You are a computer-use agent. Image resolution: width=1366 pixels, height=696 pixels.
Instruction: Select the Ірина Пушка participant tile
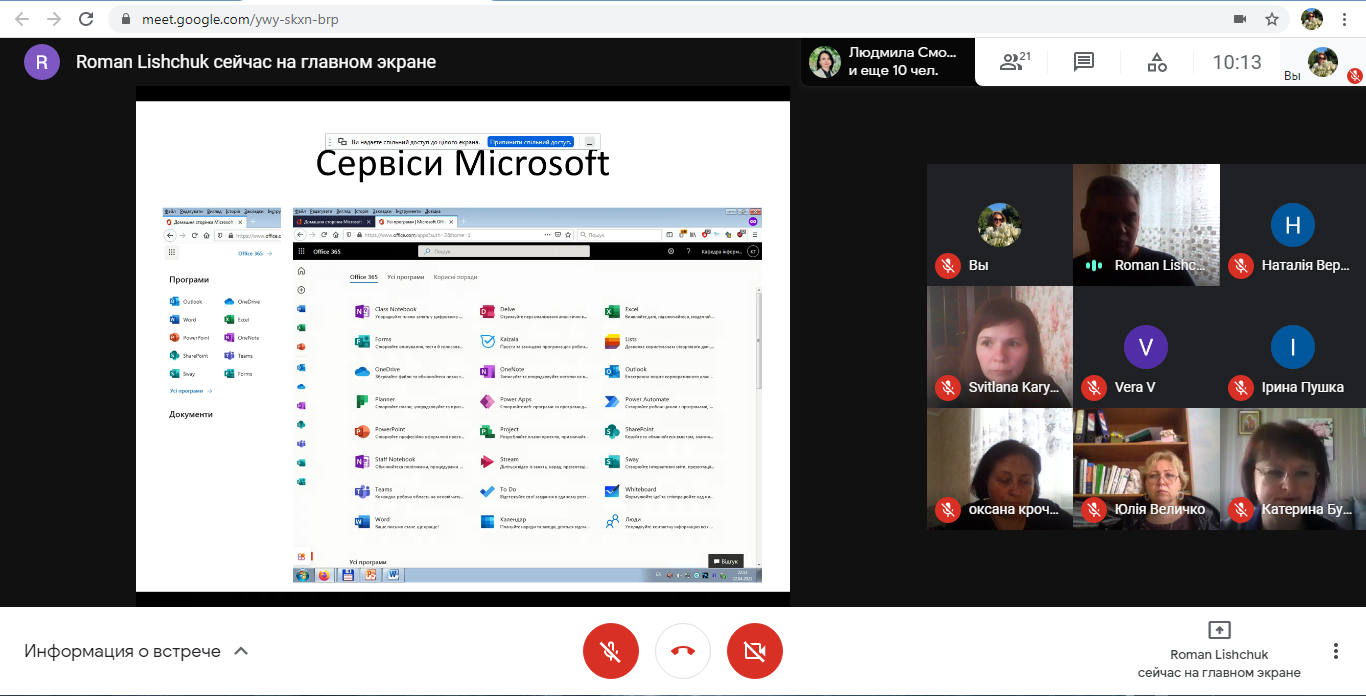[1293, 347]
